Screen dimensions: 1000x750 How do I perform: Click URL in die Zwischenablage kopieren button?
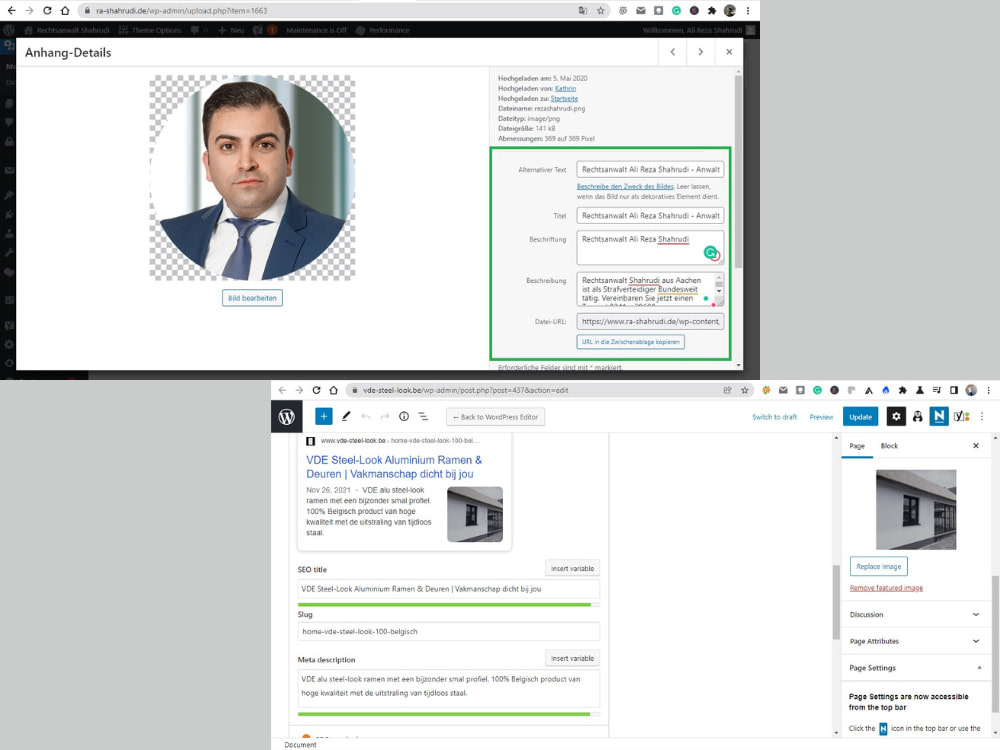(630, 342)
